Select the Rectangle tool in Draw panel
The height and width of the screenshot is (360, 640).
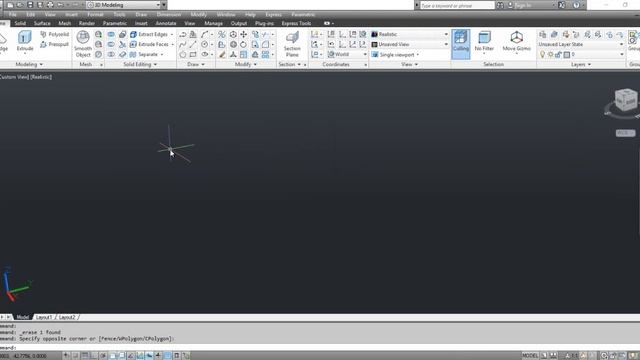pyautogui.click(x=193, y=54)
